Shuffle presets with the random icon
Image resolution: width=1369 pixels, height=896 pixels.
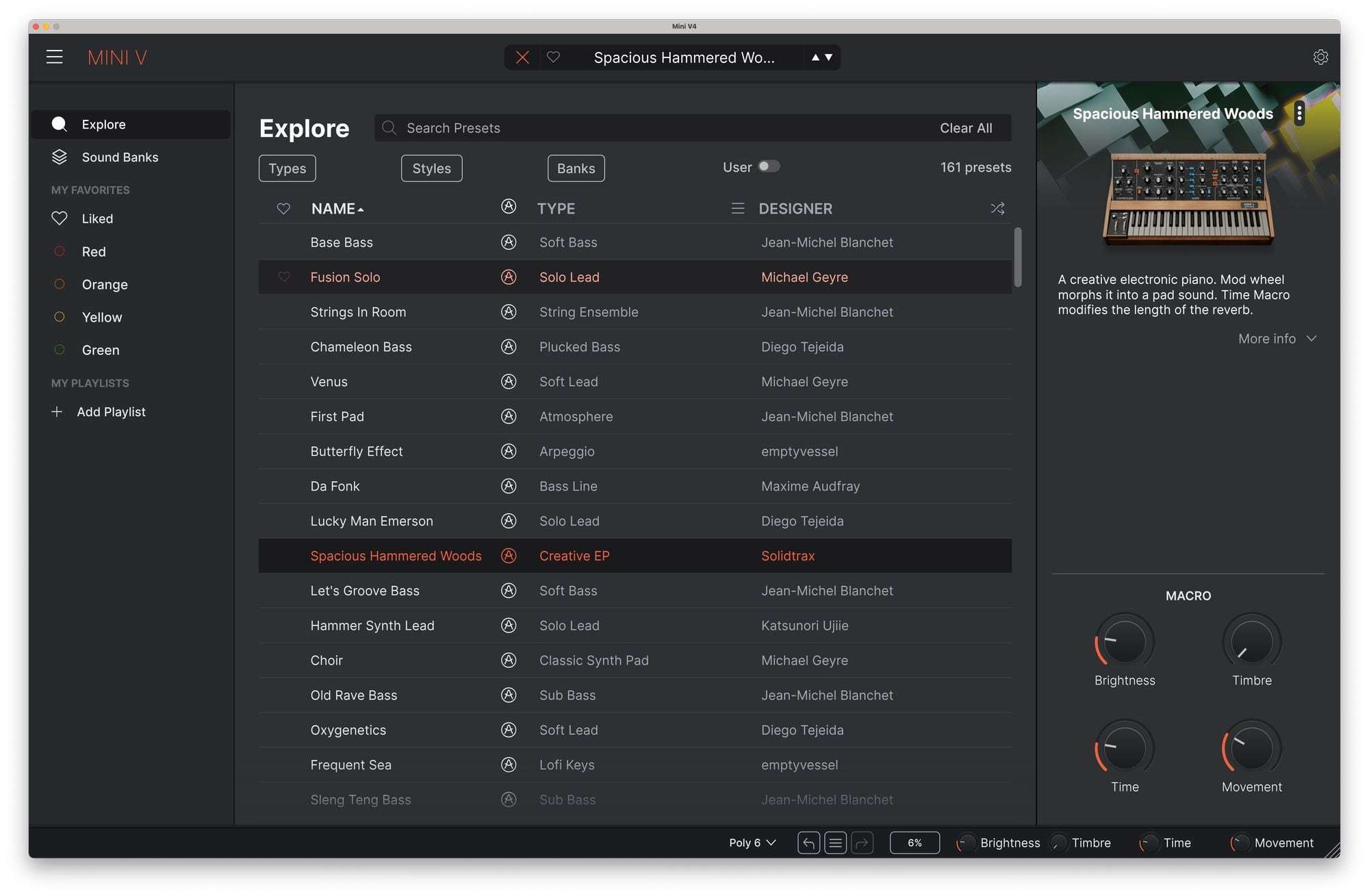pos(997,208)
